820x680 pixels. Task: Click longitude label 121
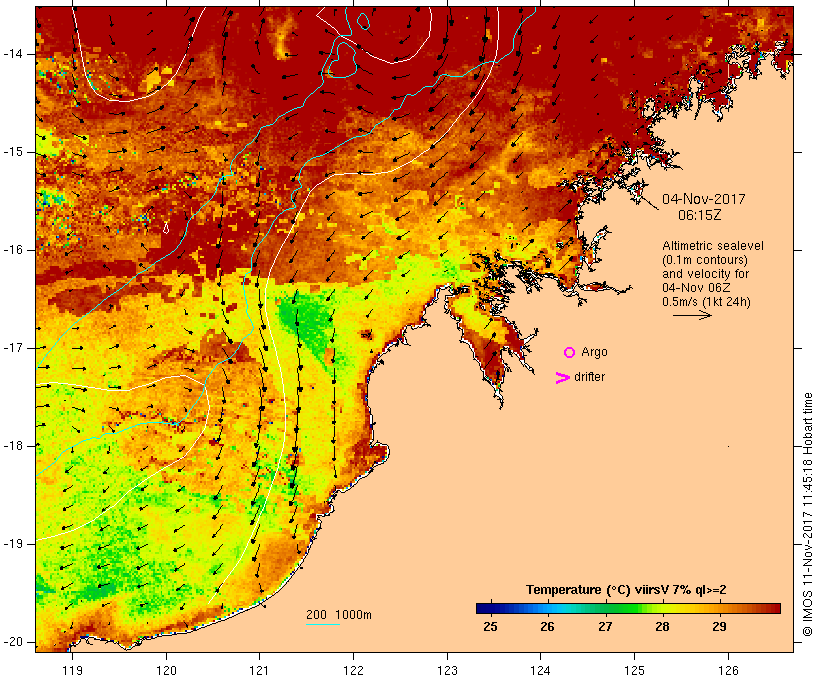[259, 670]
